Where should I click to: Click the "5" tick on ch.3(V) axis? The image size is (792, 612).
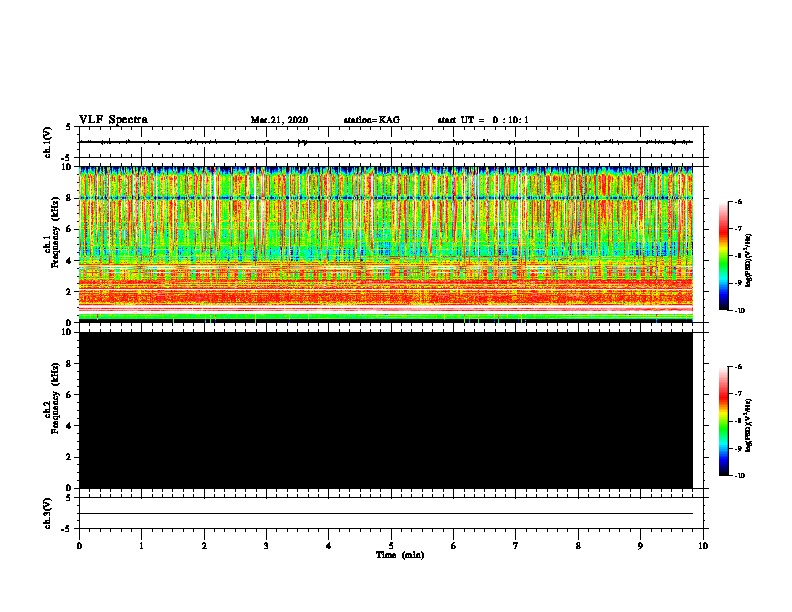(x=69, y=498)
